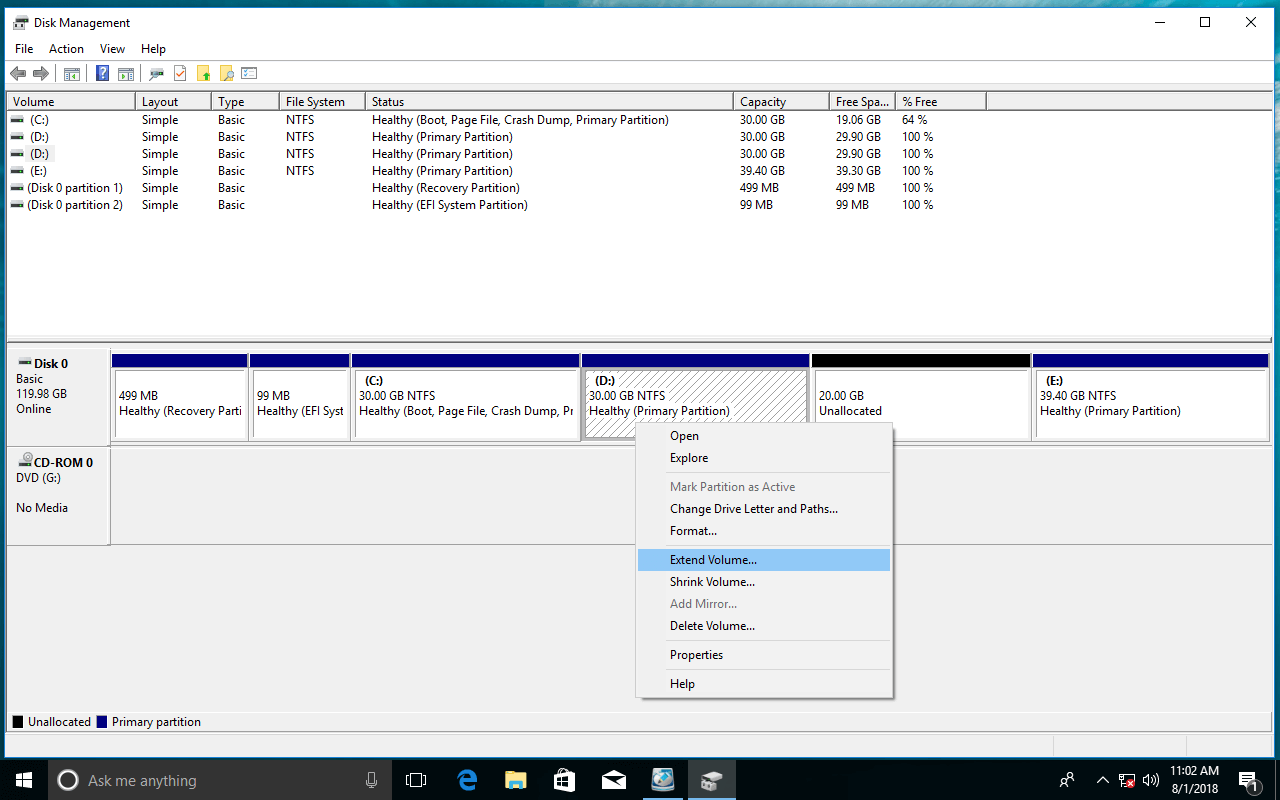This screenshot has width=1280, height=800.
Task: Open Properties from the context menu
Action: coord(696,654)
